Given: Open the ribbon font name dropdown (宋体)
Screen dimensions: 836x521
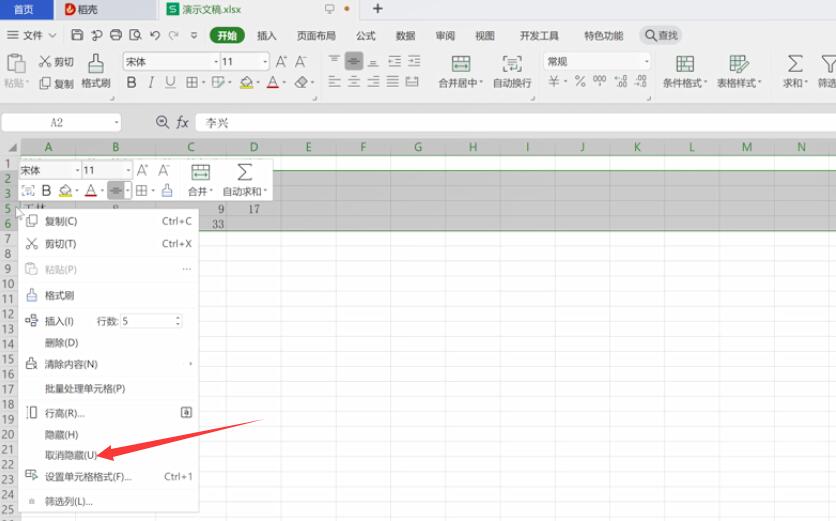Looking at the screenshot, I should pos(216,62).
